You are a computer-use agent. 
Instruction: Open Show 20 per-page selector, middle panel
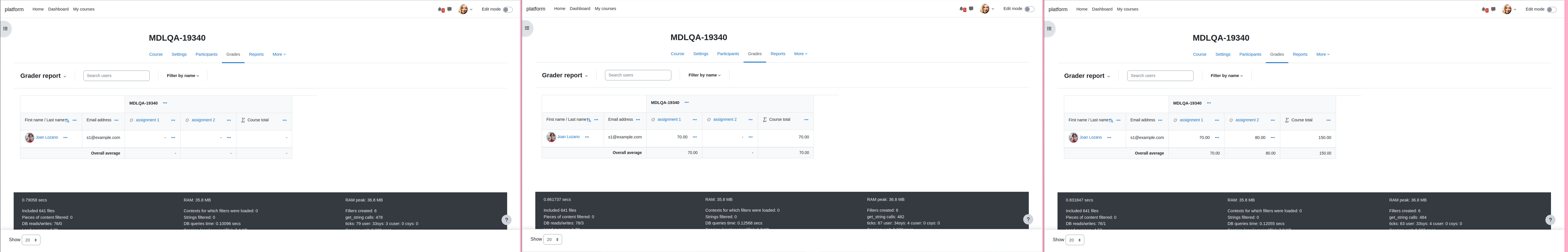click(553, 240)
